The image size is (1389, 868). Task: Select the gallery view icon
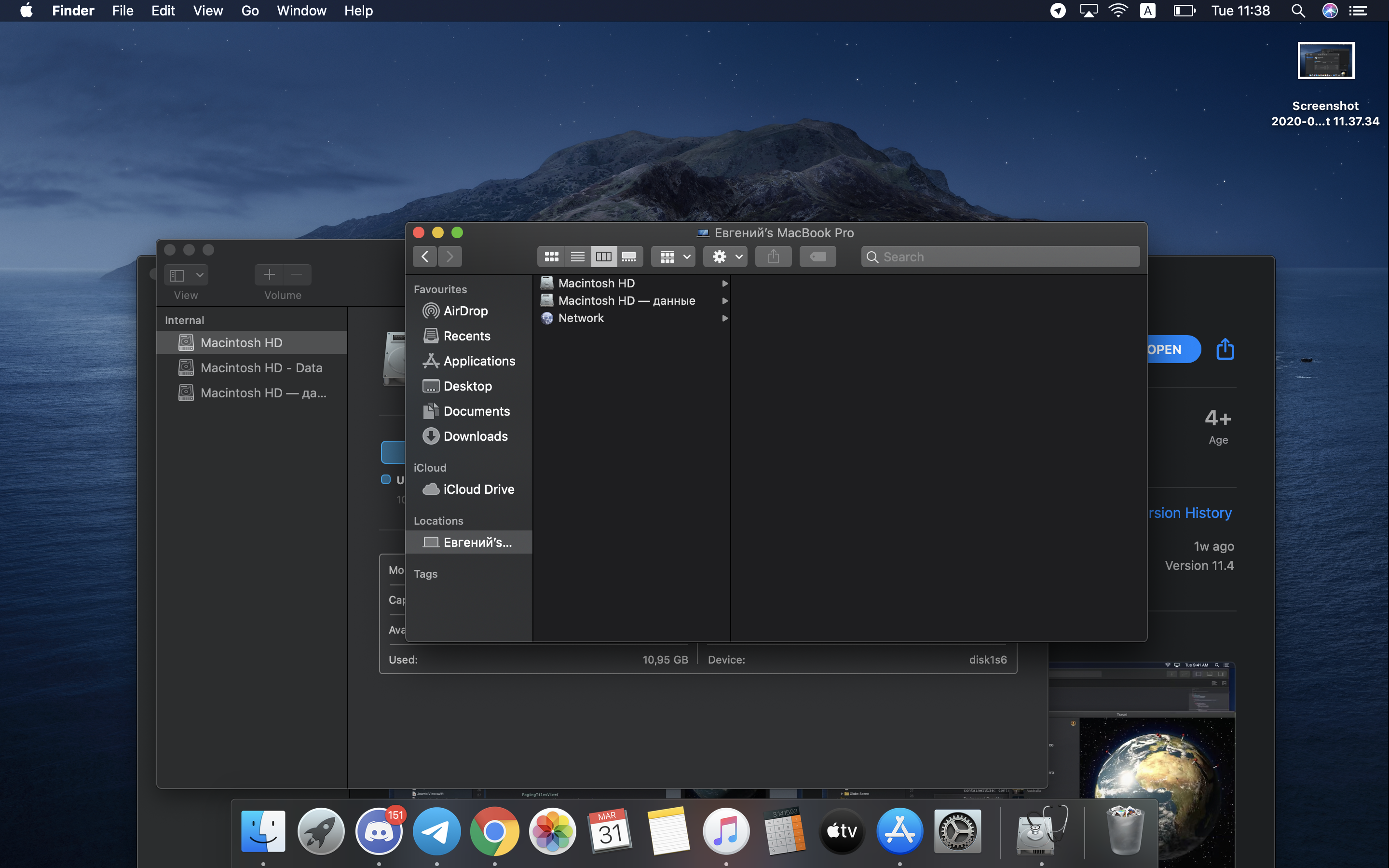point(629,257)
